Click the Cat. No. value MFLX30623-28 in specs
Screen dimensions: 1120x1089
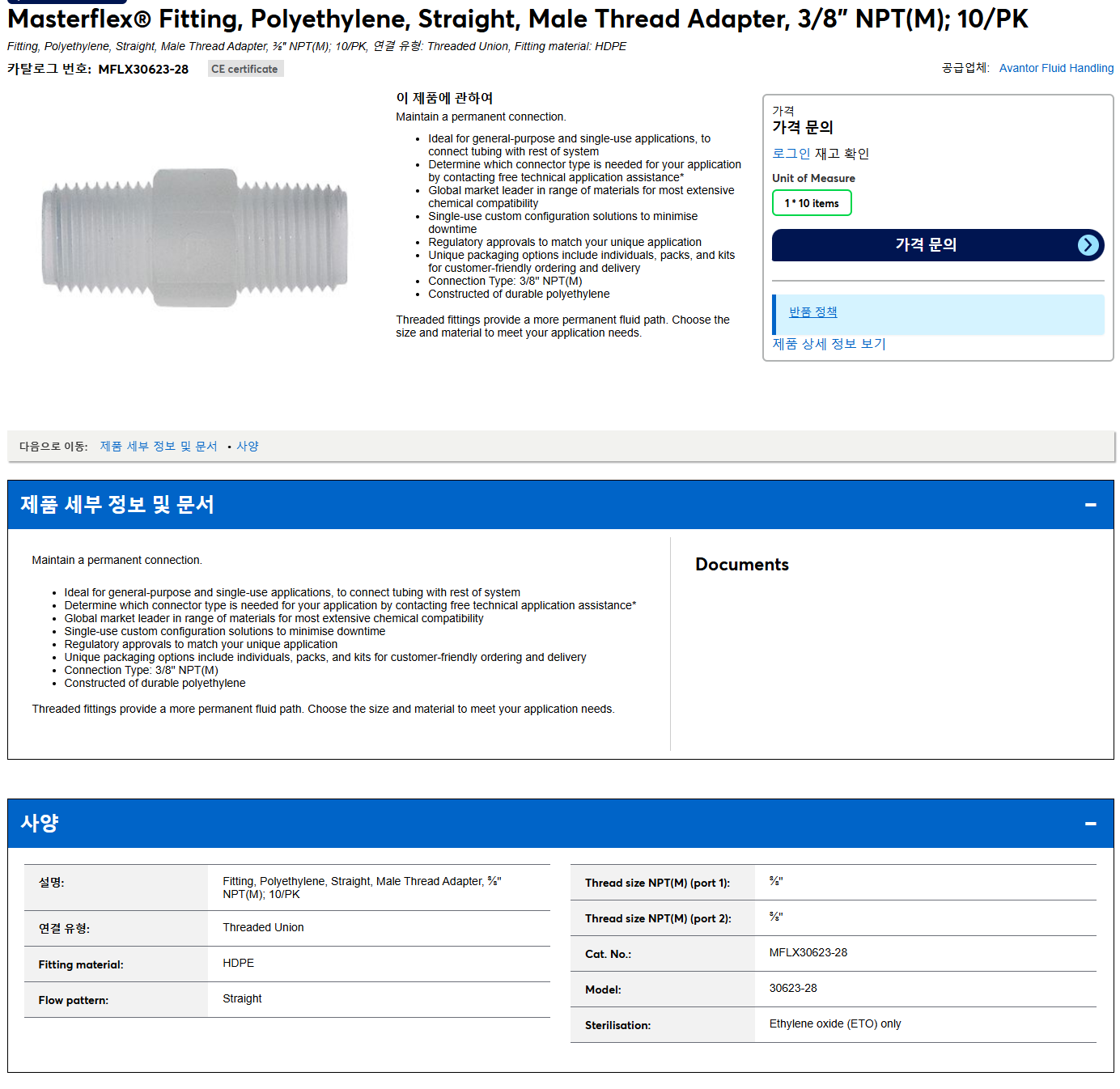[808, 952]
